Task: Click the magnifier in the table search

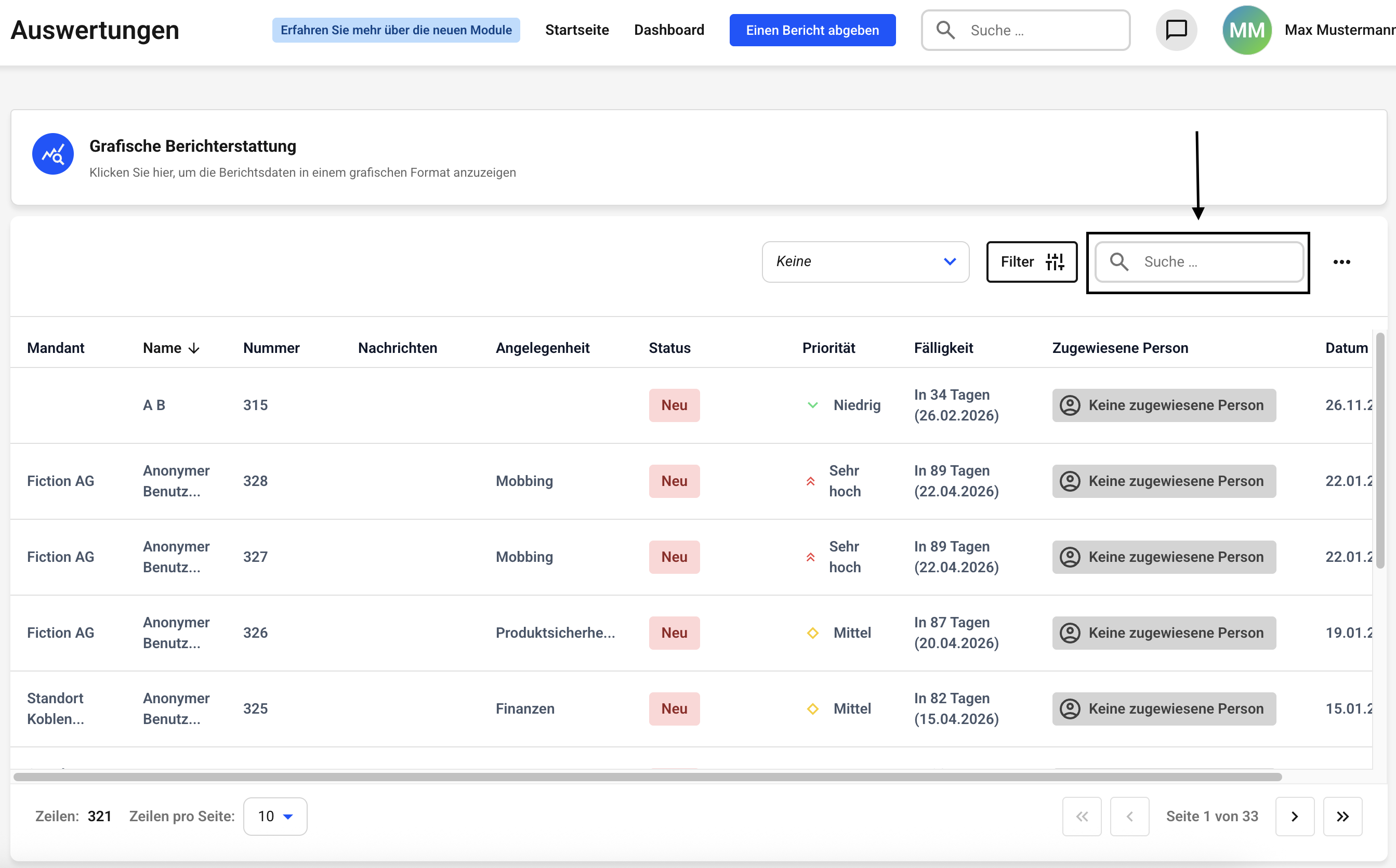Action: point(1119,262)
